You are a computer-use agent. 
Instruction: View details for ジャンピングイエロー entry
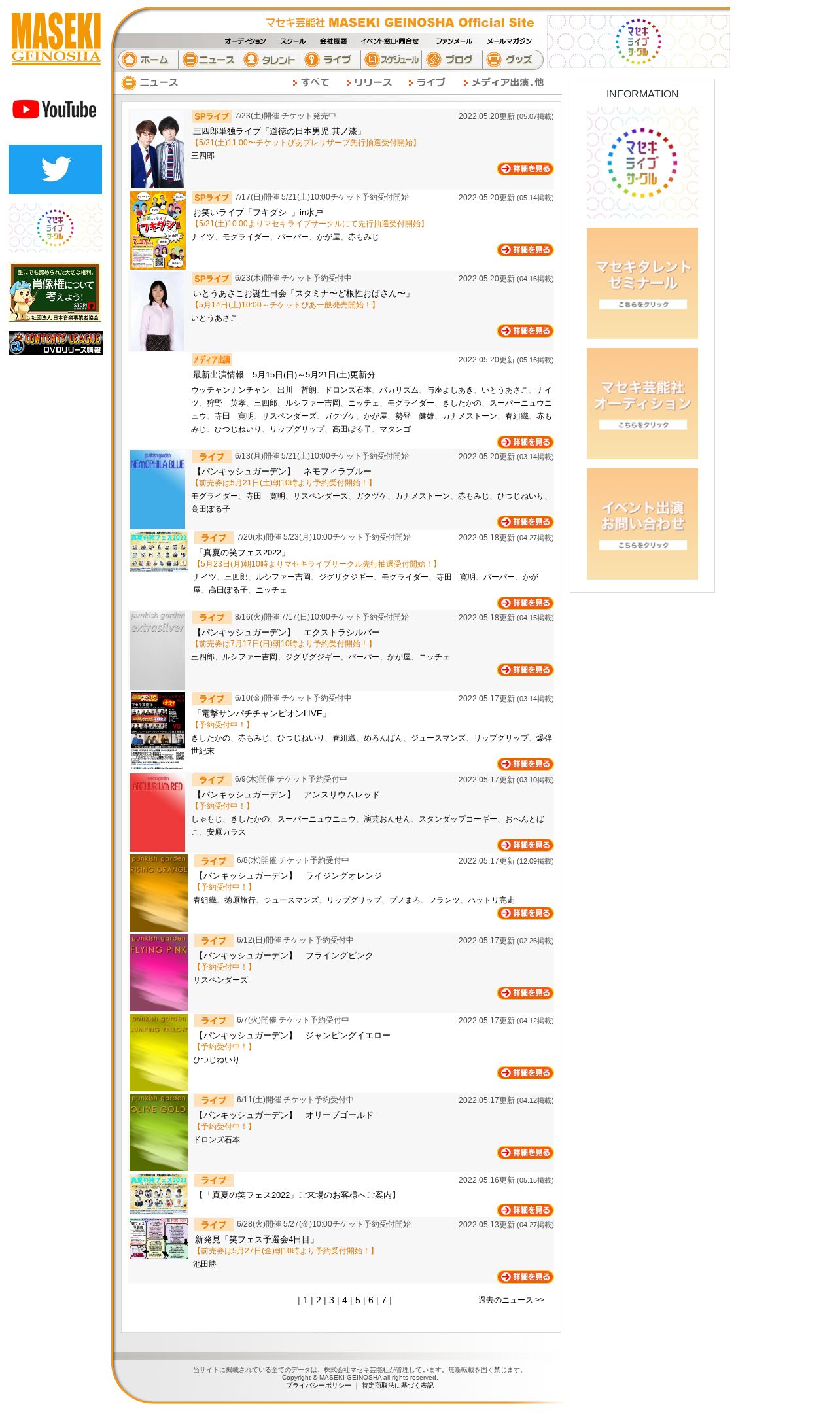[x=525, y=1073]
